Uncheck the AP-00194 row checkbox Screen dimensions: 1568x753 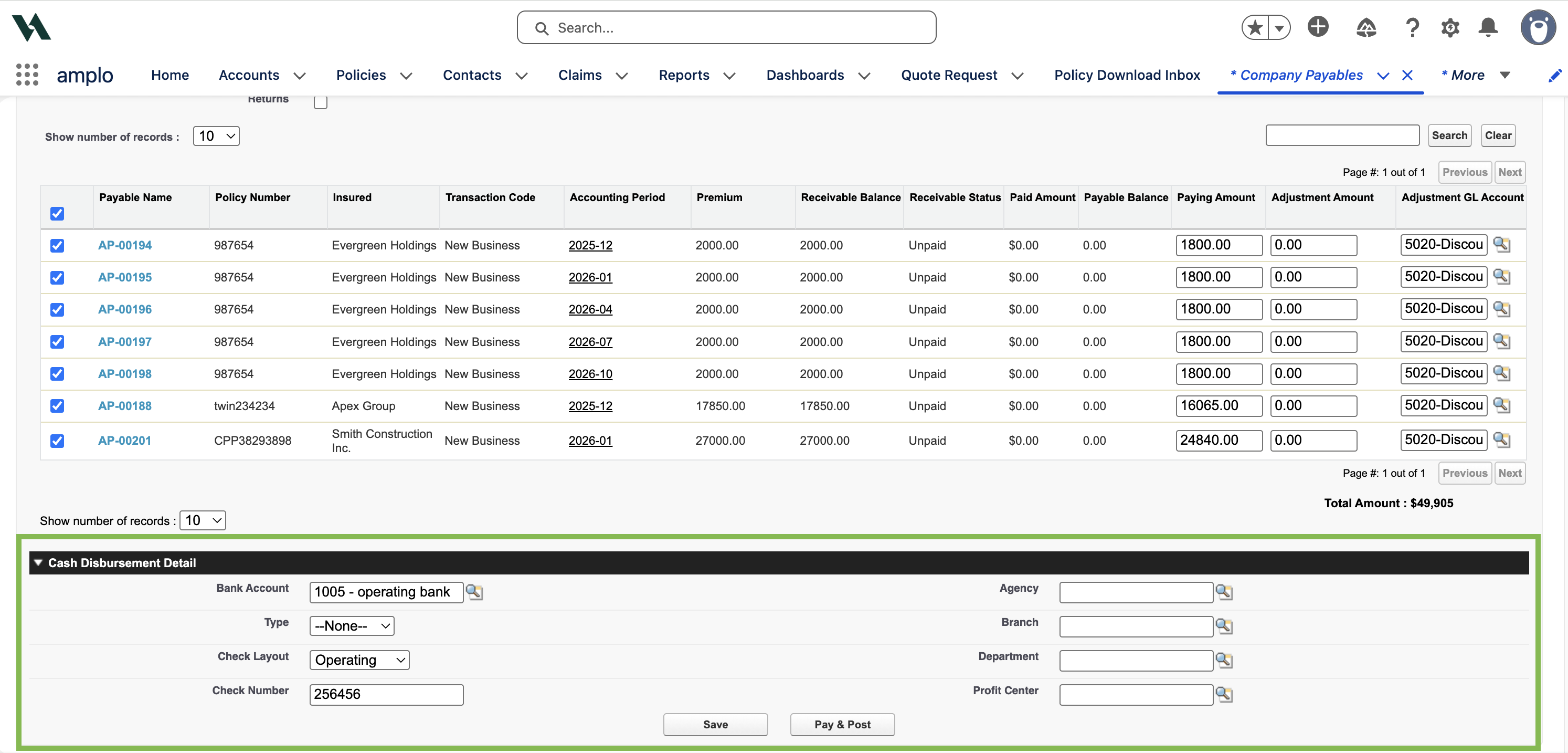tap(57, 246)
